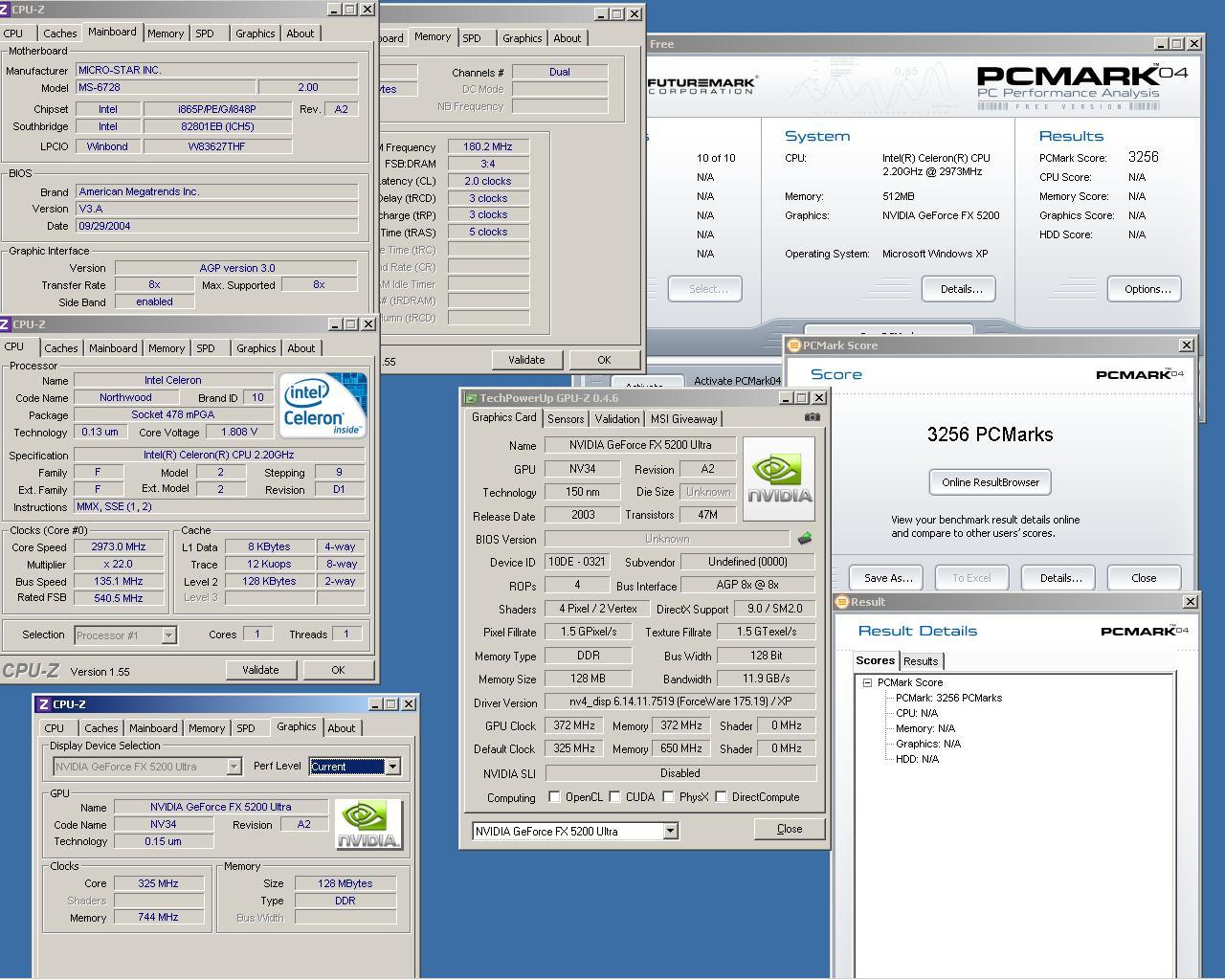Viewport: 1225px width, 980px height.
Task: Open the SPD tab in CPU-Z Mainboard window
Action: pos(205,33)
